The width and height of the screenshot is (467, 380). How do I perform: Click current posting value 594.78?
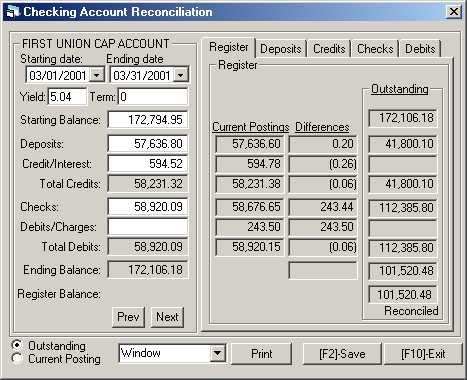(x=250, y=164)
